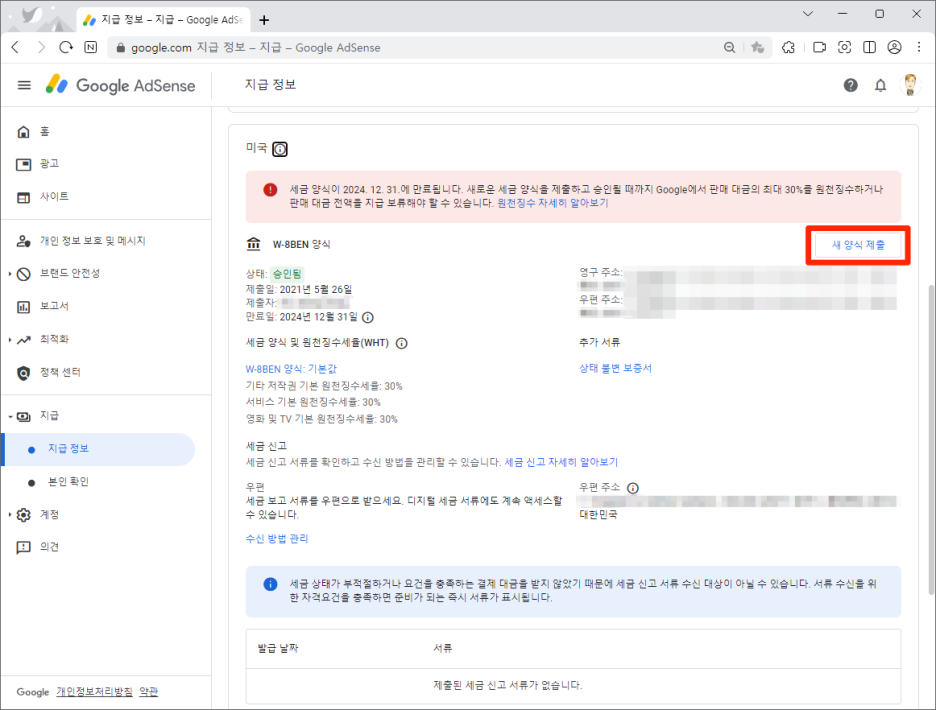
Task: Click the blue info banner icon
Action: 270,584
